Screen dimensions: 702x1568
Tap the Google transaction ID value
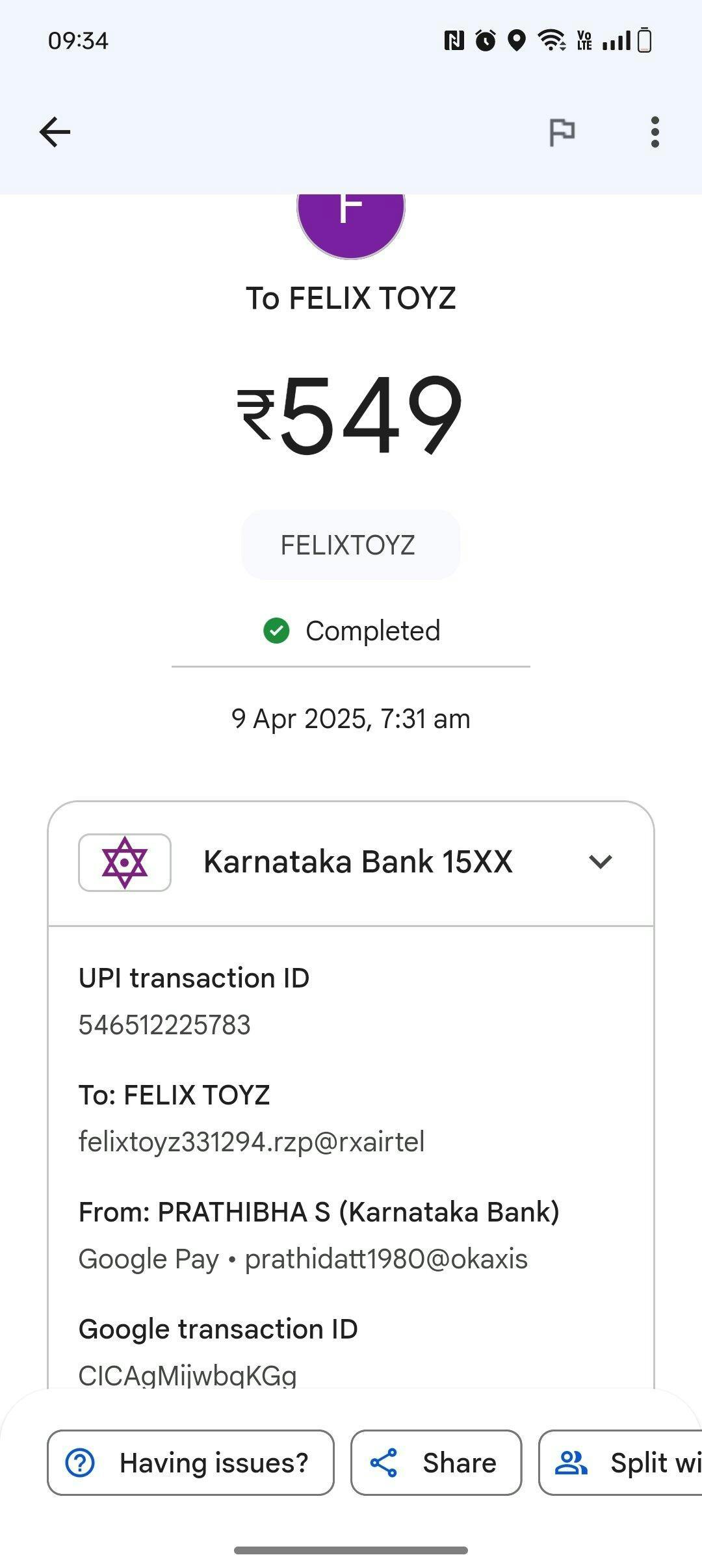coord(188,1375)
